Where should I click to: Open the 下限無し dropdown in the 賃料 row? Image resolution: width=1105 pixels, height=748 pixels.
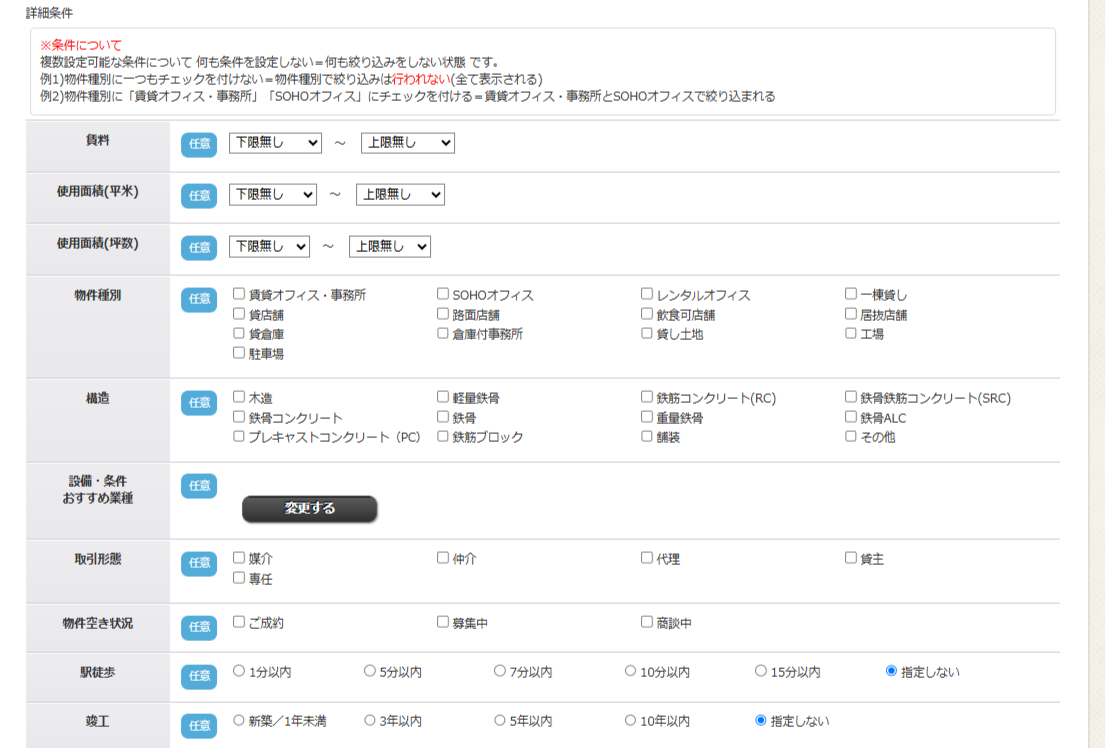[274, 143]
